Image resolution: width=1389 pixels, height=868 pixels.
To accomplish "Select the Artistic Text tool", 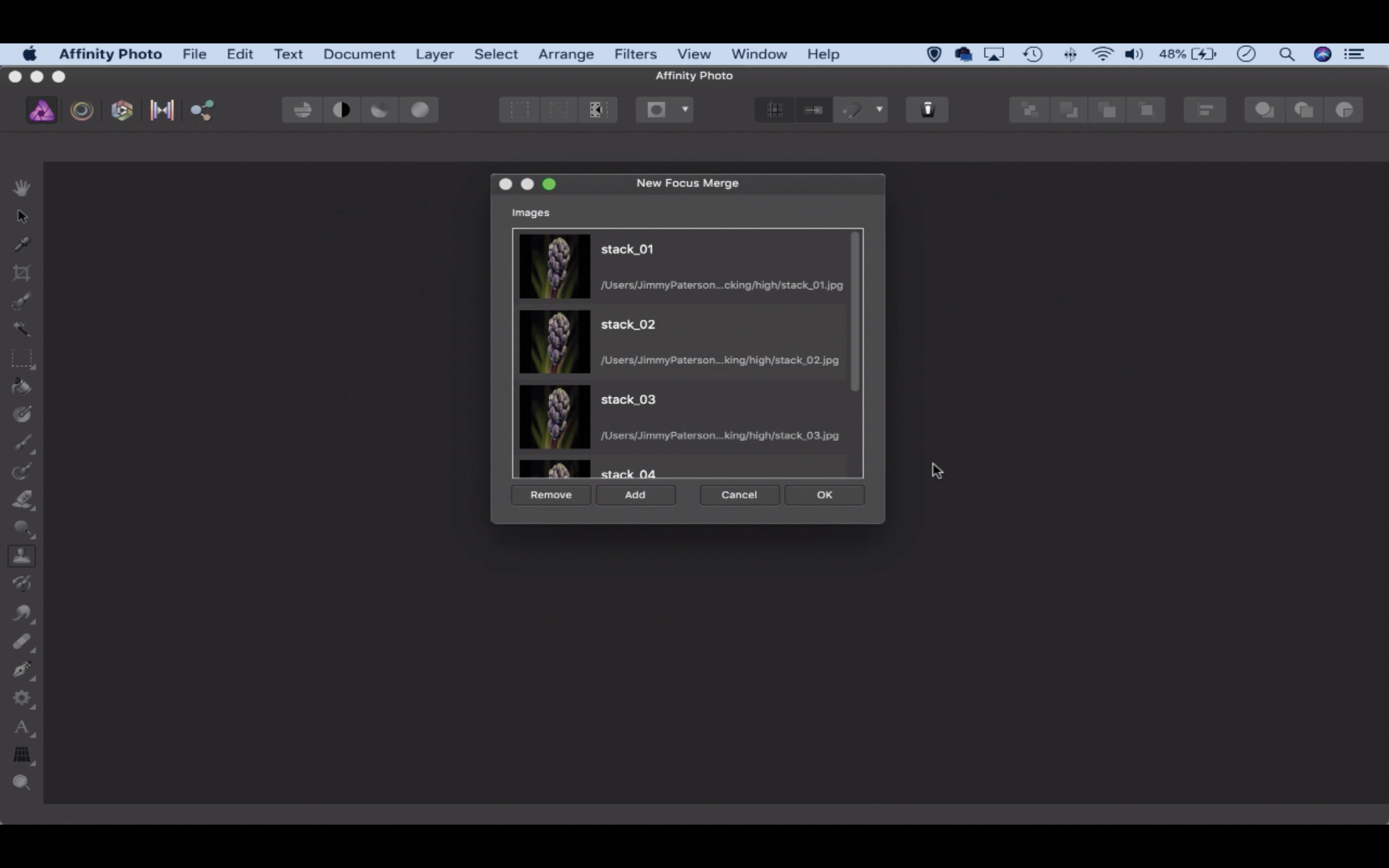I will pyautogui.click(x=22, y=727).
